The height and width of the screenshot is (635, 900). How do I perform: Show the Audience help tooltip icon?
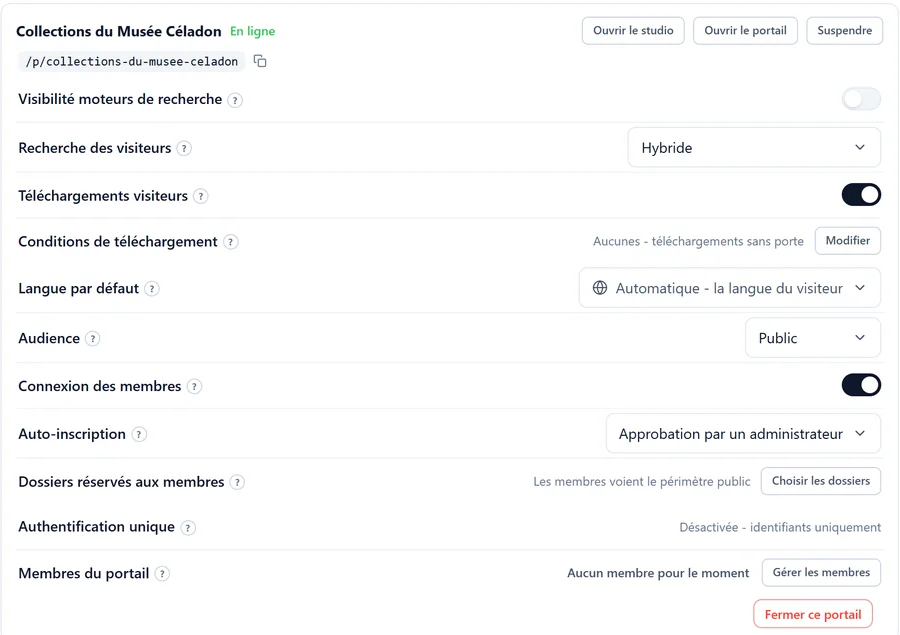pos(92,339)
